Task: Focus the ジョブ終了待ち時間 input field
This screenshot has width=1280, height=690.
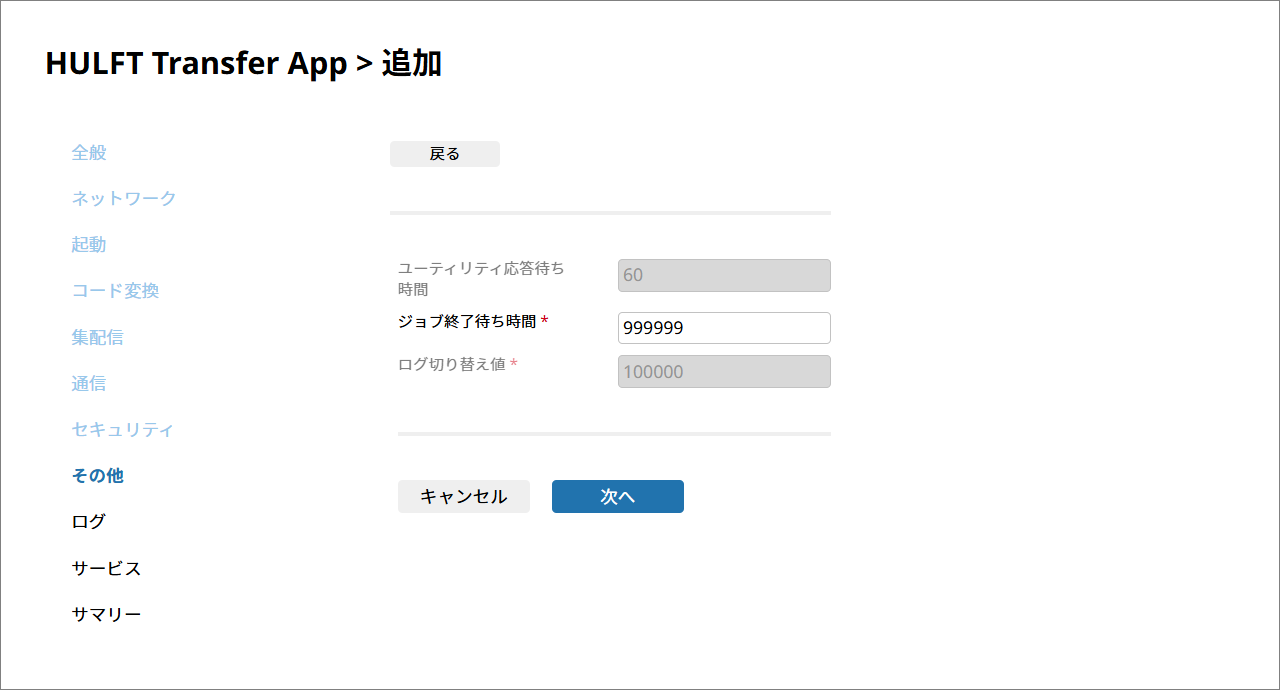Action: 724,328
